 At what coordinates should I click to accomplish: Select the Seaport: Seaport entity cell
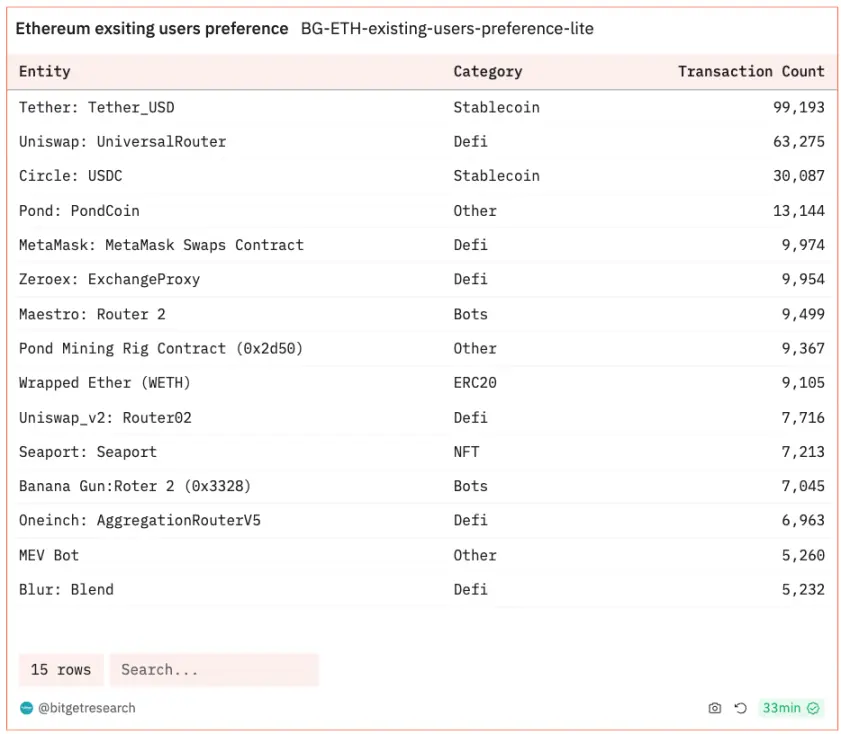[88, 451]
